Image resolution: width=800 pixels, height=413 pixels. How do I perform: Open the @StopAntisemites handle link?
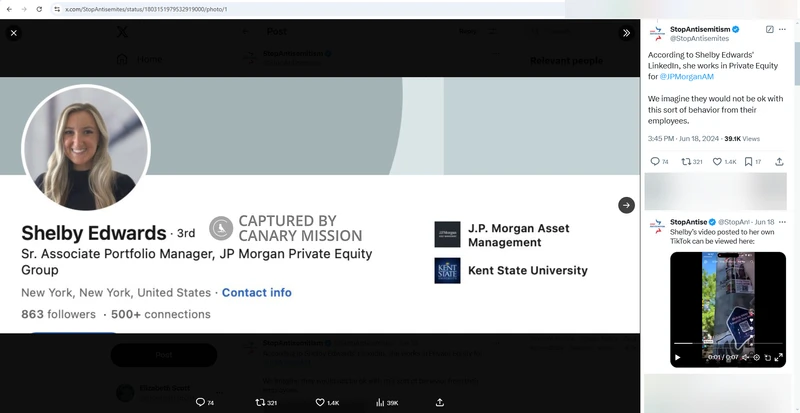point(699,38)
